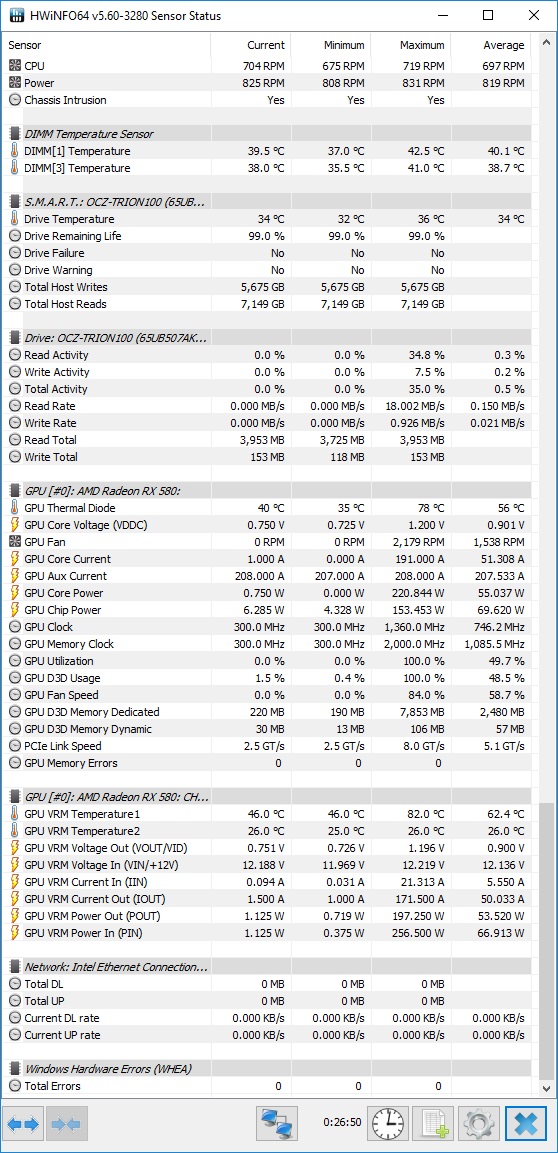This screenshot has height=1153, width=558.
Task: Click the expand columns blue arrows button
Action: [x=23, y=1124]
